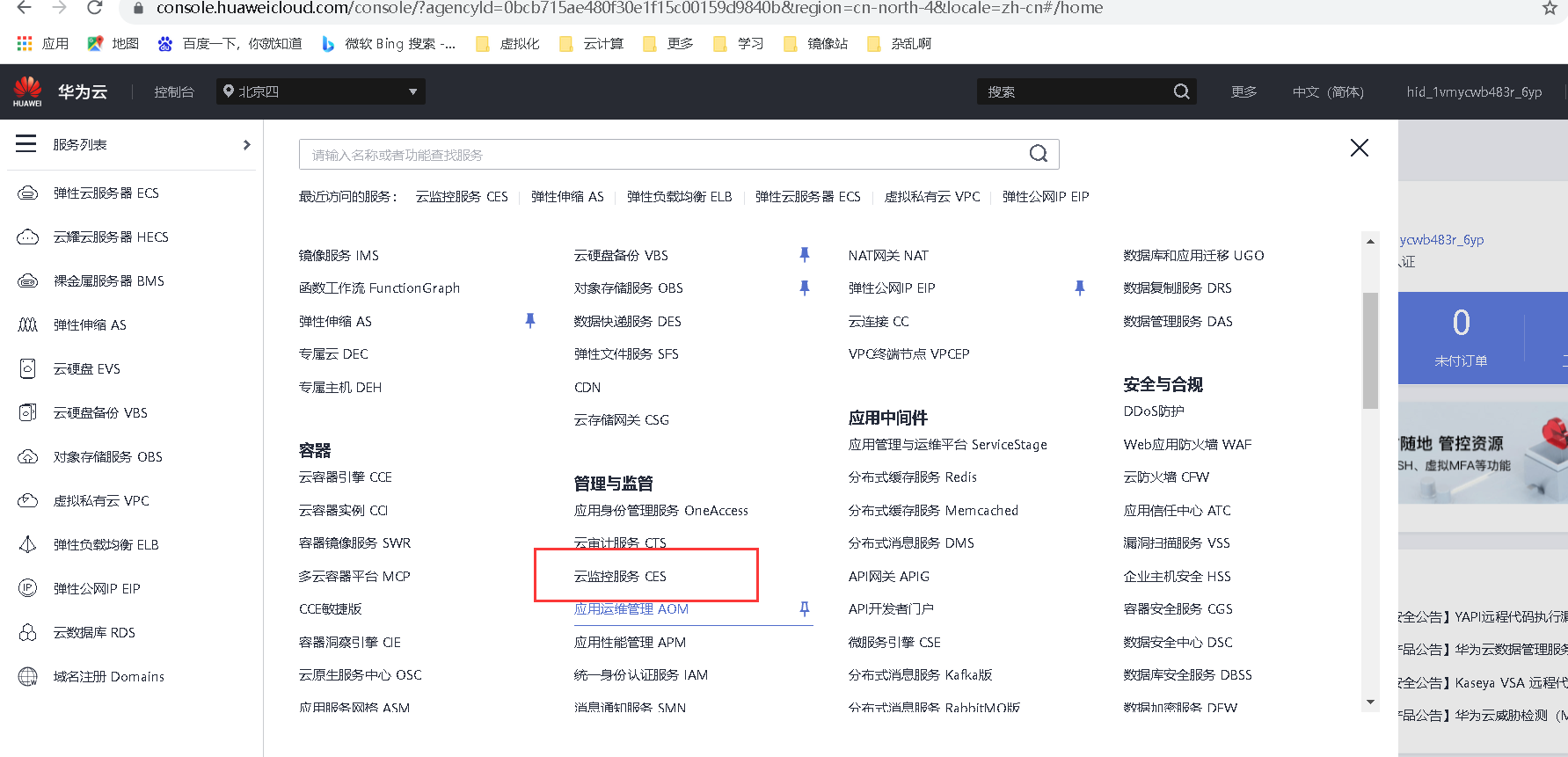This screenshot has height=757, width=1568.
Task: Close the service list panel with X
Action: (x=1360, y=148)
